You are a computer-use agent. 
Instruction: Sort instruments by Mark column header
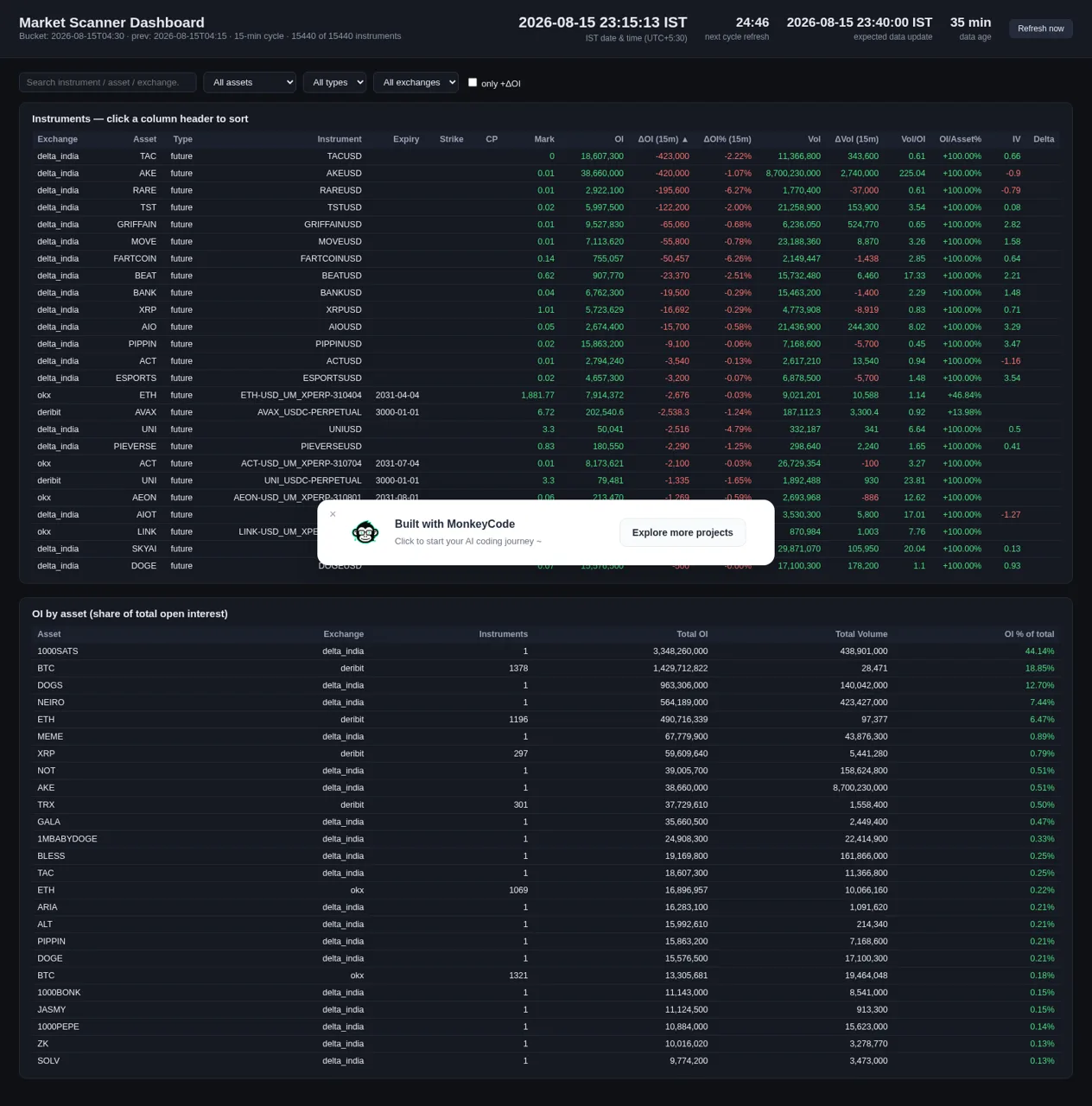544,139
